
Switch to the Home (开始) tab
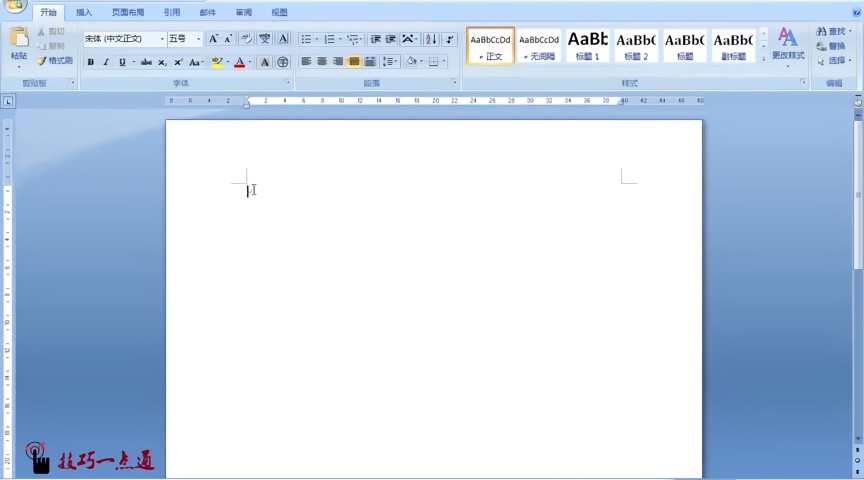coord(48,12)
